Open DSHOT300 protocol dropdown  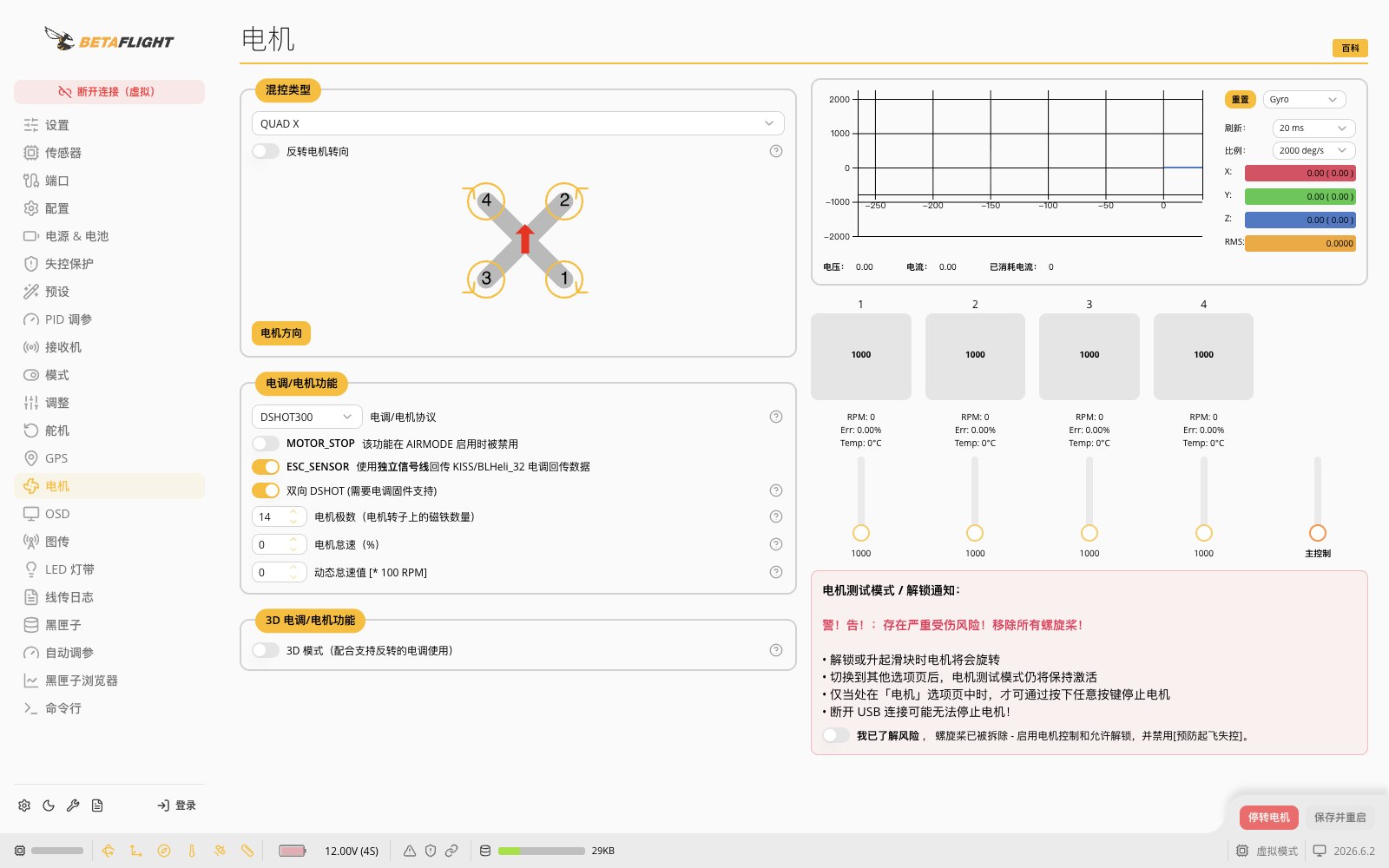(x=307, y=417)
